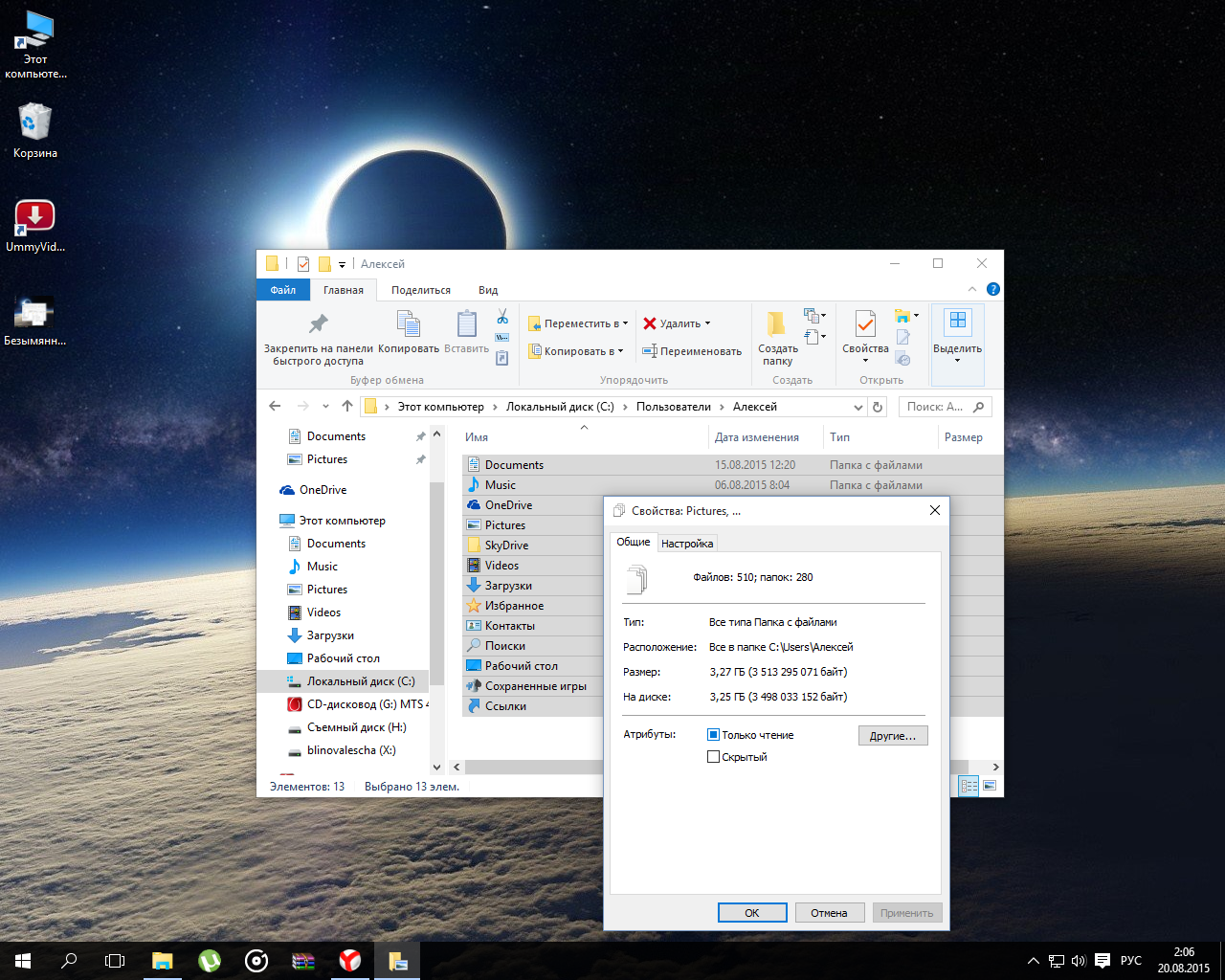The height and width of the screenshot is (980, 1225).
Task: Click the blue help question mark icon
Action: [993, 289]
